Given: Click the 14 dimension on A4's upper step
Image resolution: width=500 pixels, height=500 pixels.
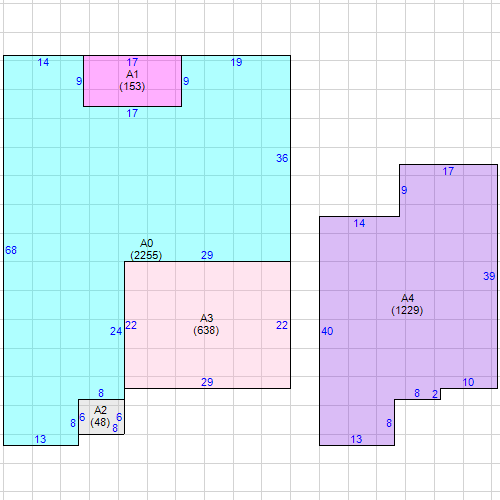Looking at the screenshot, I should (x=359, y=223).
